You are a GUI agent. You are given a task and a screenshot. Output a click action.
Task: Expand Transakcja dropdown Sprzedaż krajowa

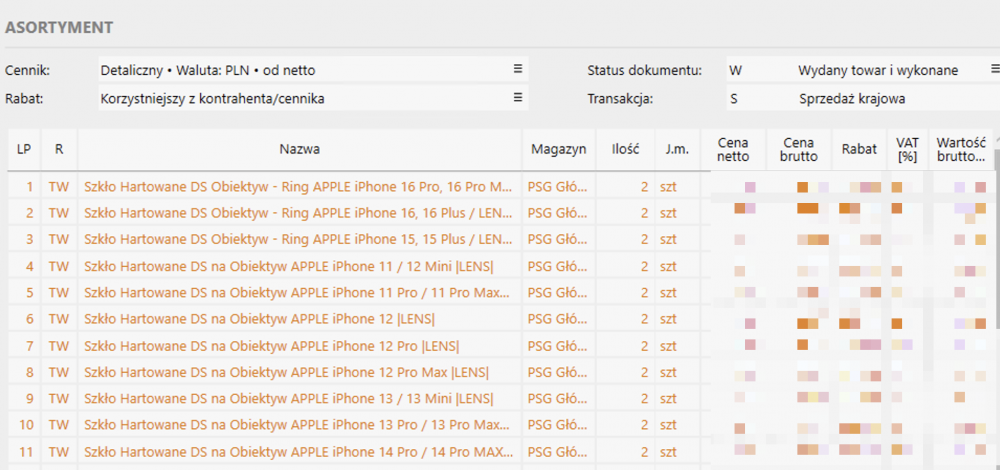[895, 99]
